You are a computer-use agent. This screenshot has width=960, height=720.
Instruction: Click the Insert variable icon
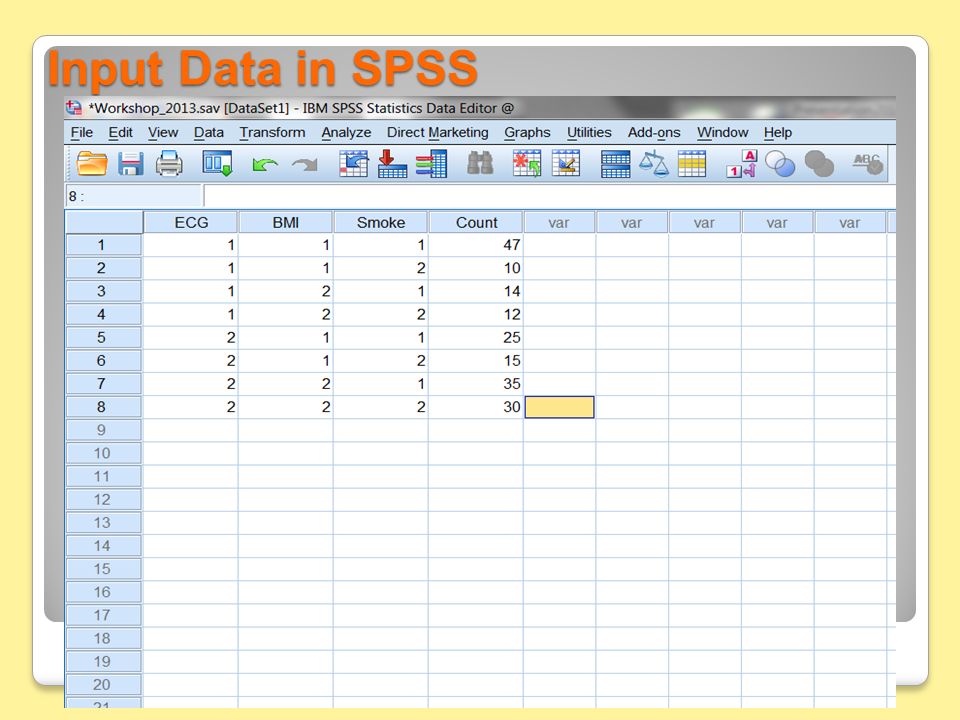click(566, 164)
